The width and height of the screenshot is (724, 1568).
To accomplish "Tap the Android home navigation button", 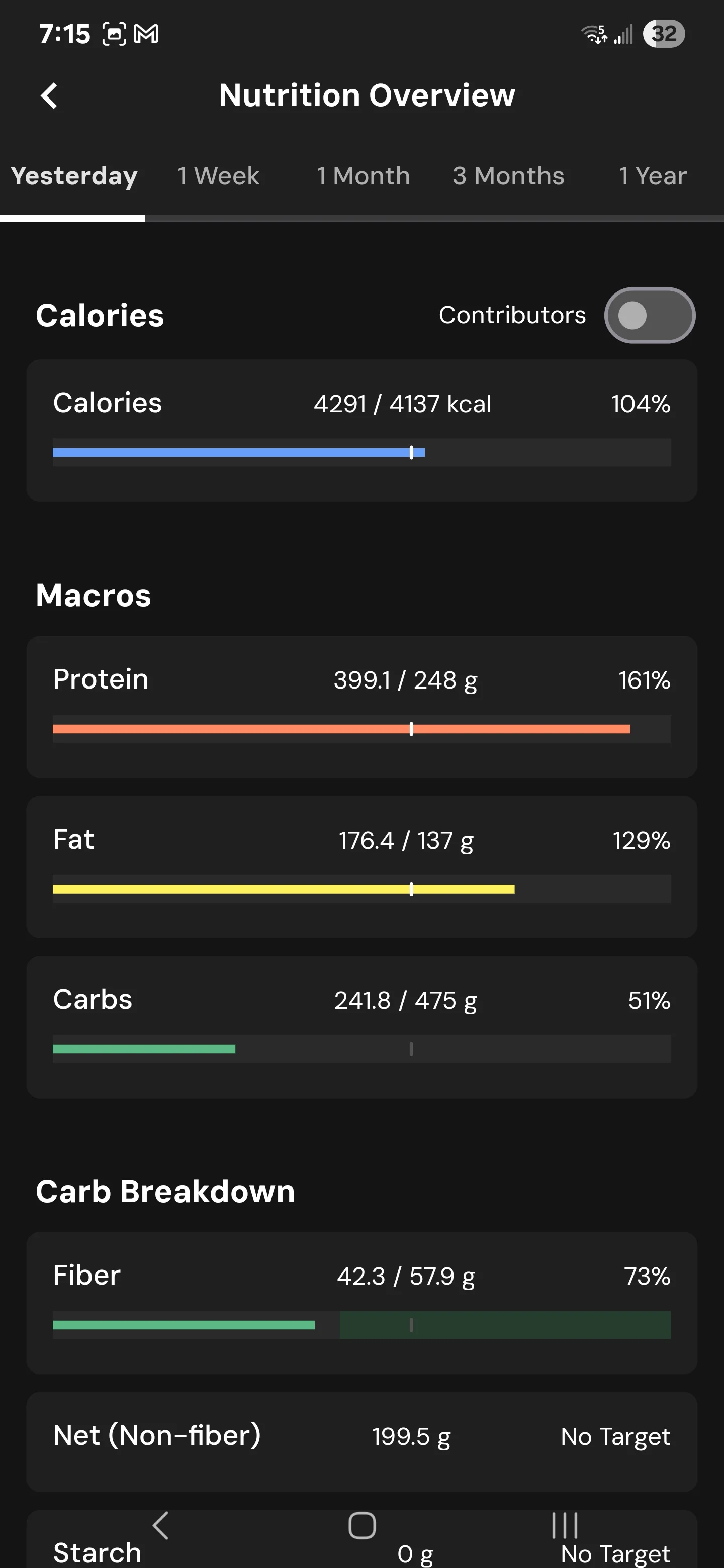I will click(361, 1525).
